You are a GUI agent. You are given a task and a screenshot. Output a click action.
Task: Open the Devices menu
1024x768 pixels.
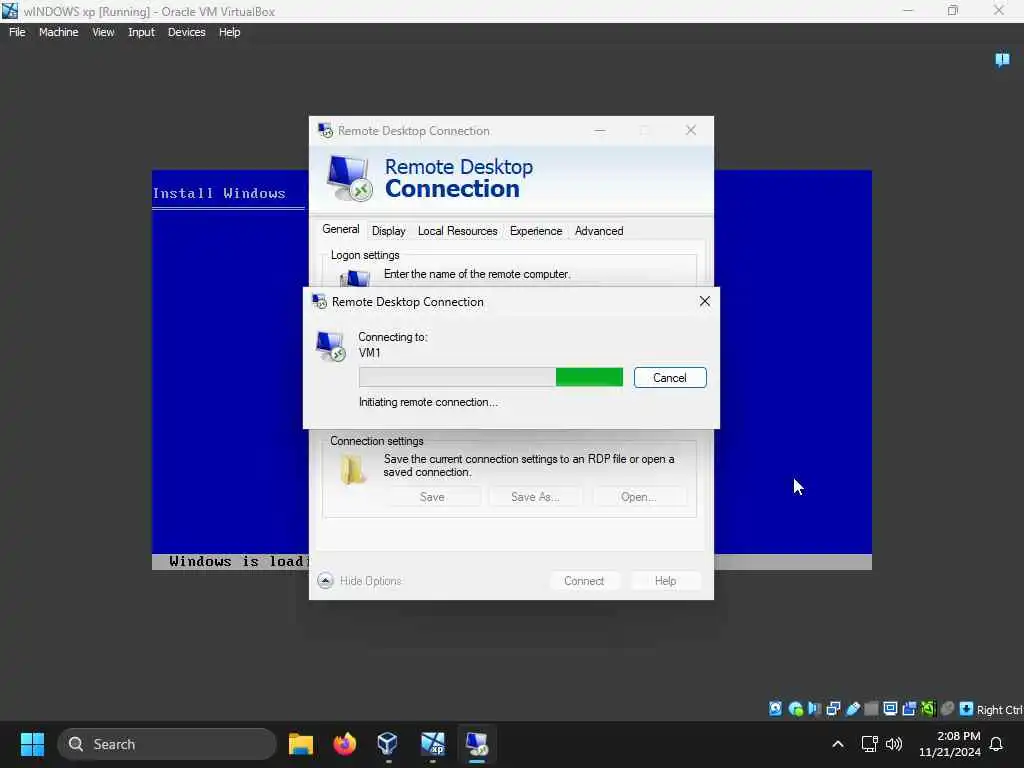click(x=186, y=32)
